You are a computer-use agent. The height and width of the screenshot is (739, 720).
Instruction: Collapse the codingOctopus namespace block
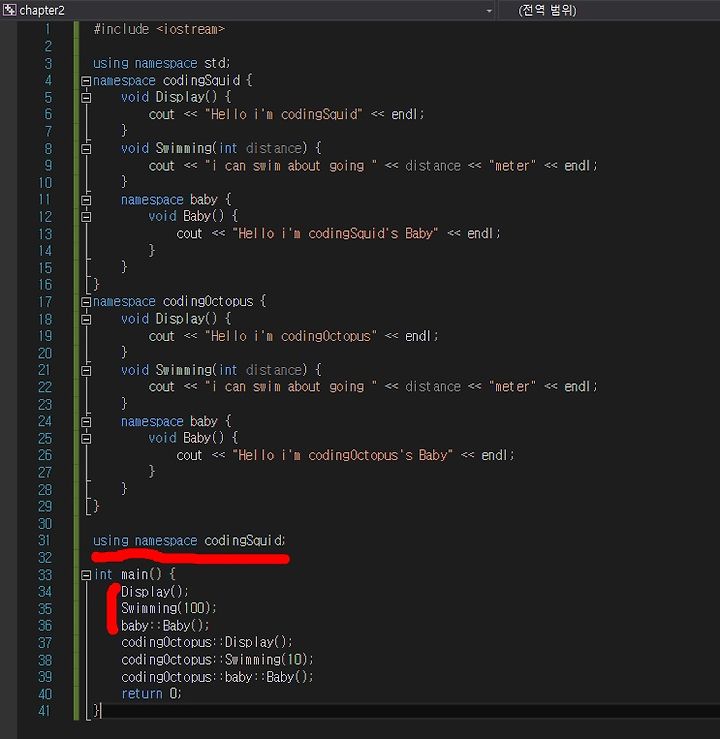[86, 302]
